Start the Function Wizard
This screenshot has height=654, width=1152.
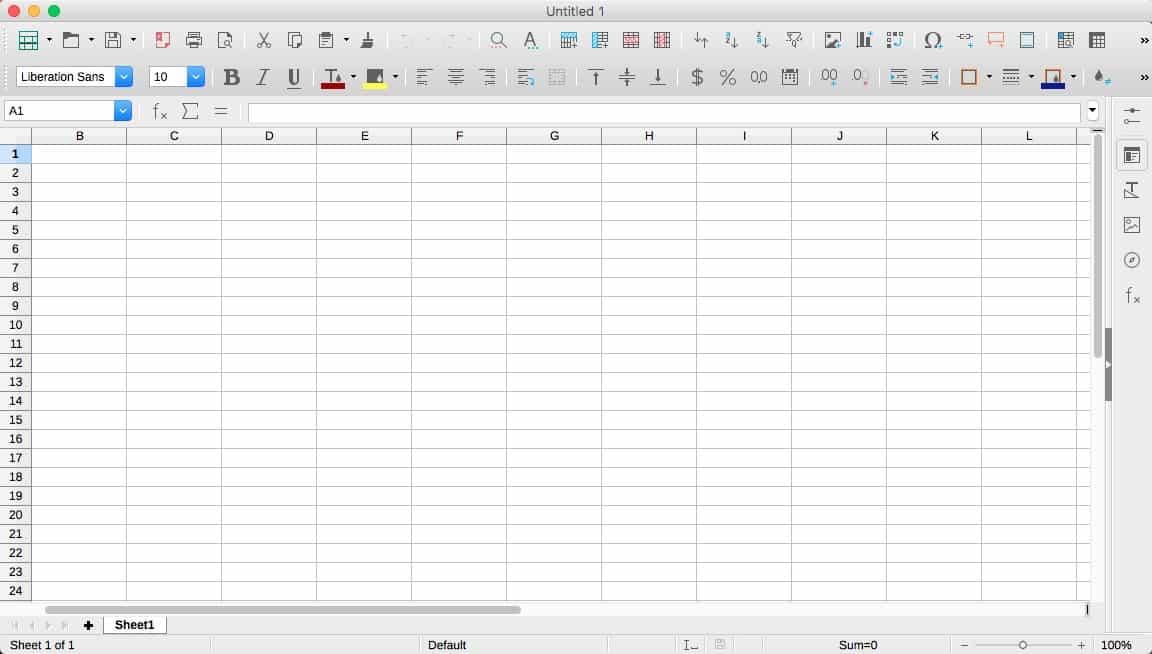coord(159,111)
